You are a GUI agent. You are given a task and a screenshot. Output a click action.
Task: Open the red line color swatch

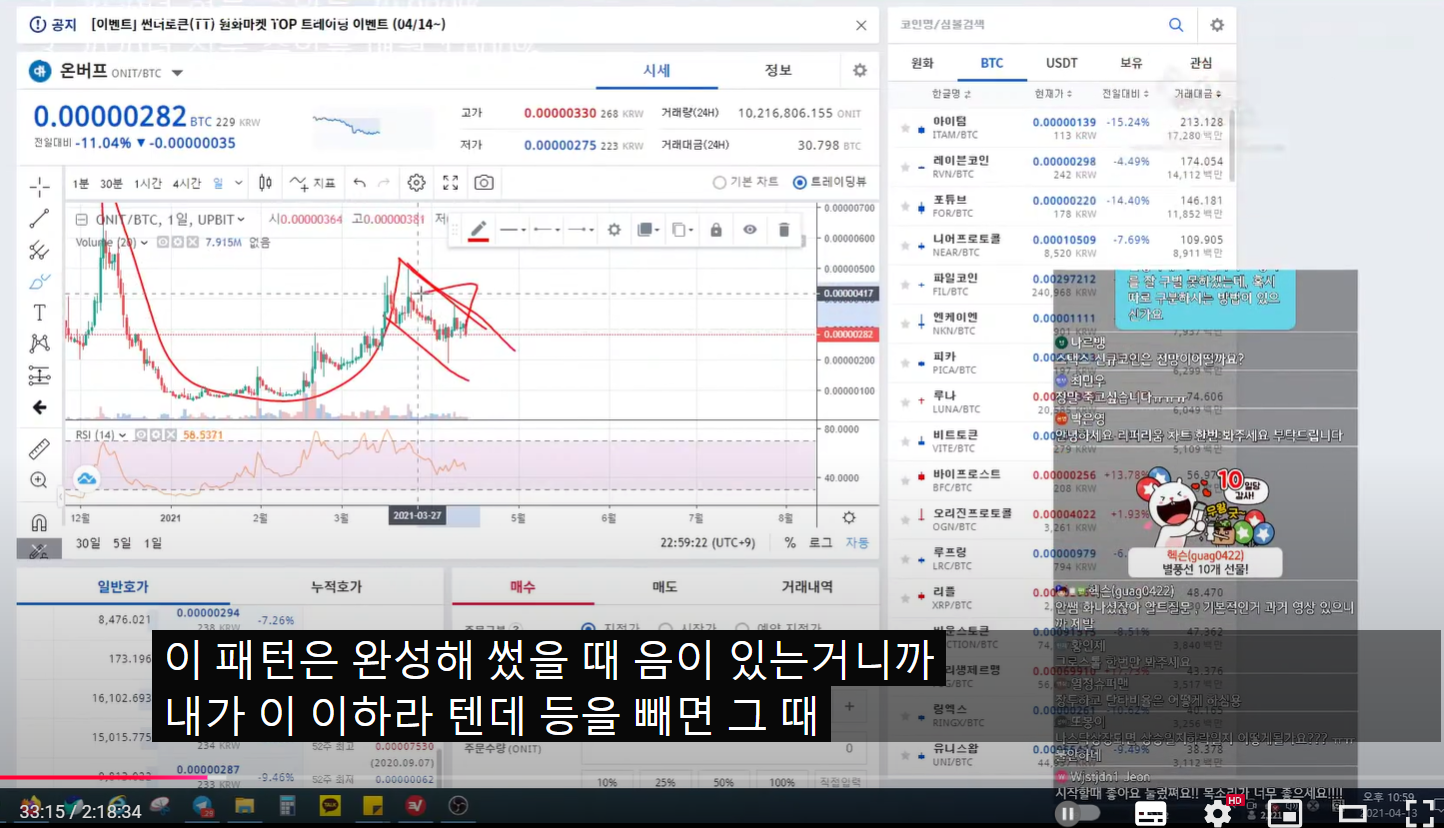[479, 230]
